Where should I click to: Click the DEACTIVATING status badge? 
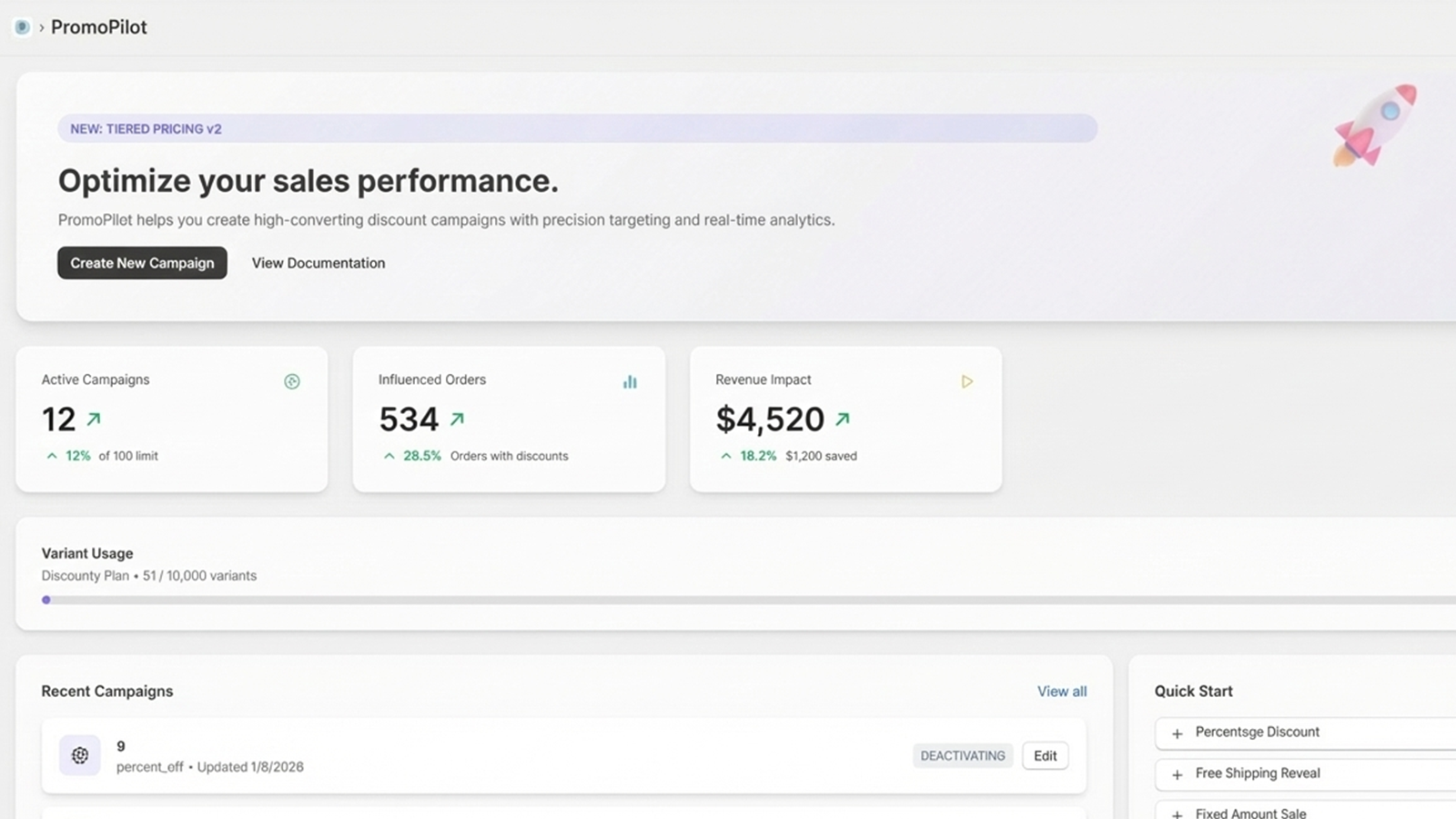[x=963, y=756]
